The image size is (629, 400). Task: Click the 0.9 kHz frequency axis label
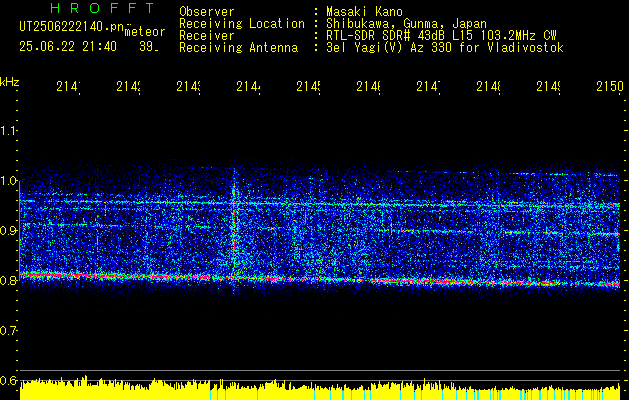(8, 230)
